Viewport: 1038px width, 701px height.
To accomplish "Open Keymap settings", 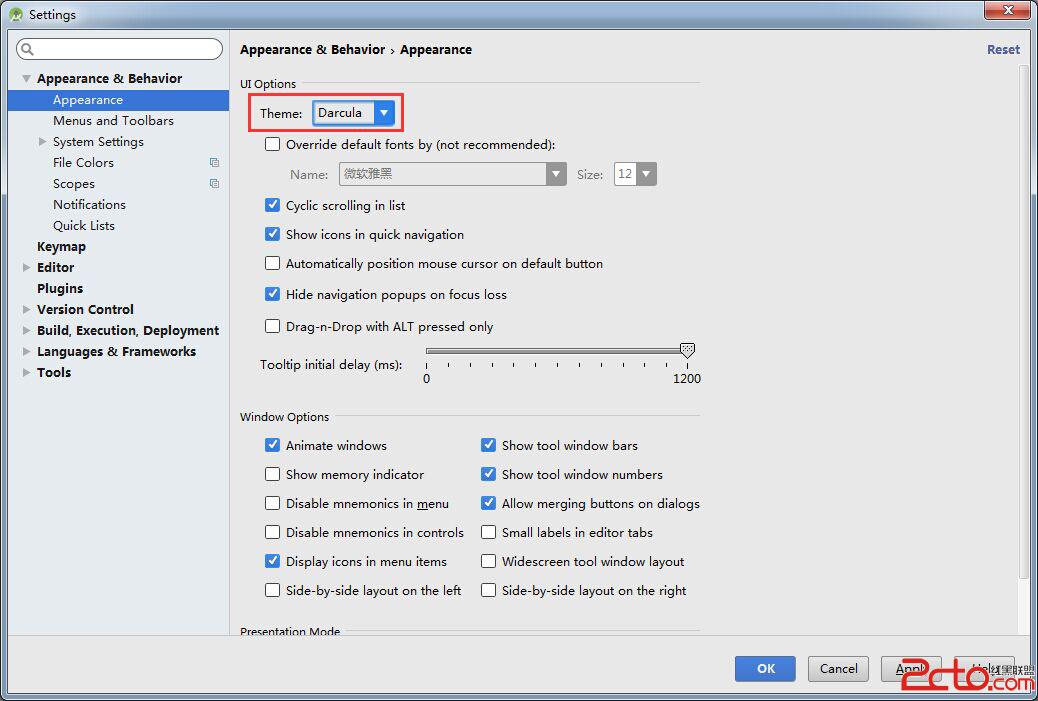I will point(62,246).
